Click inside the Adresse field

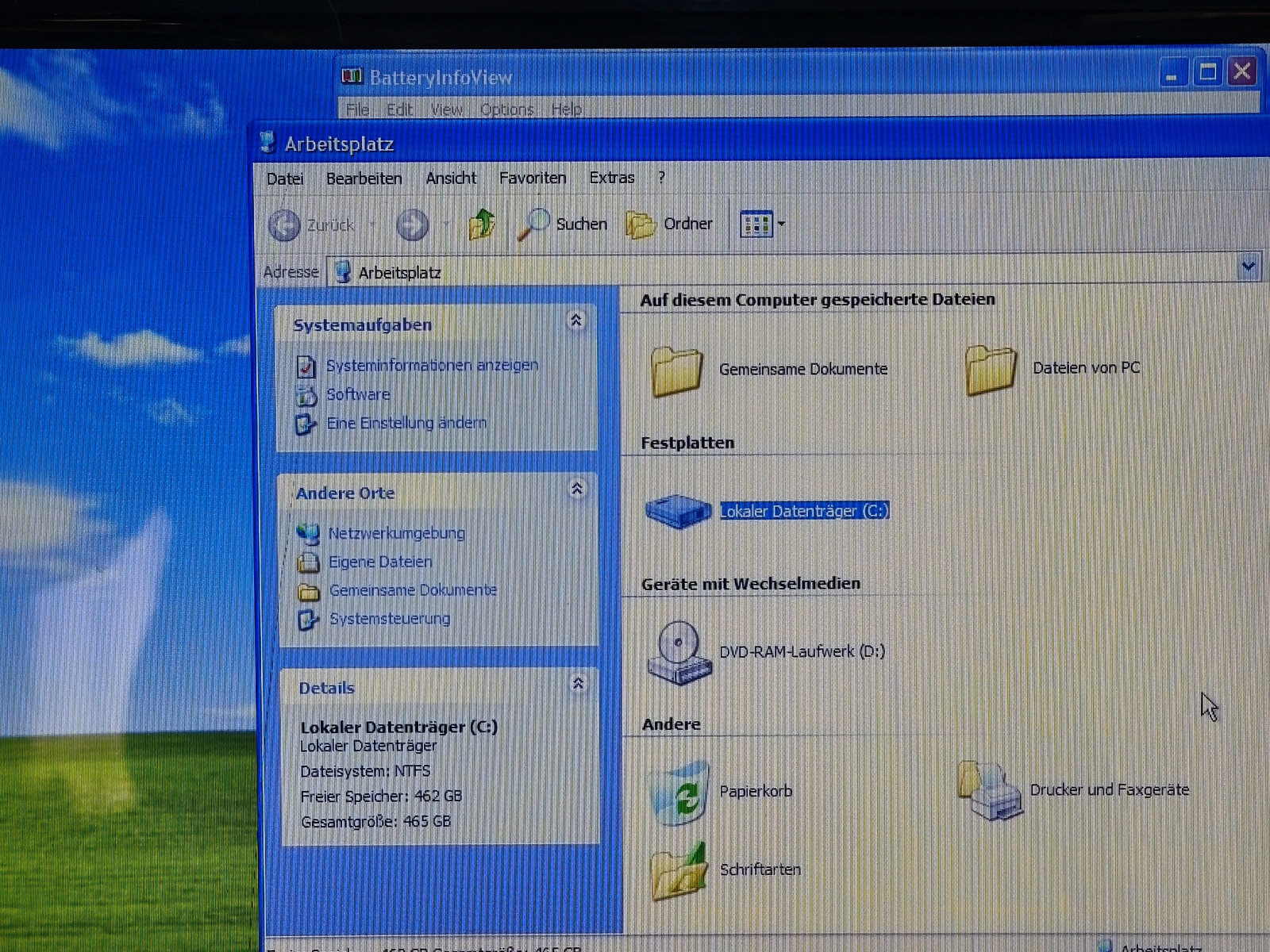pyautogui.click(x=714, y=272)
